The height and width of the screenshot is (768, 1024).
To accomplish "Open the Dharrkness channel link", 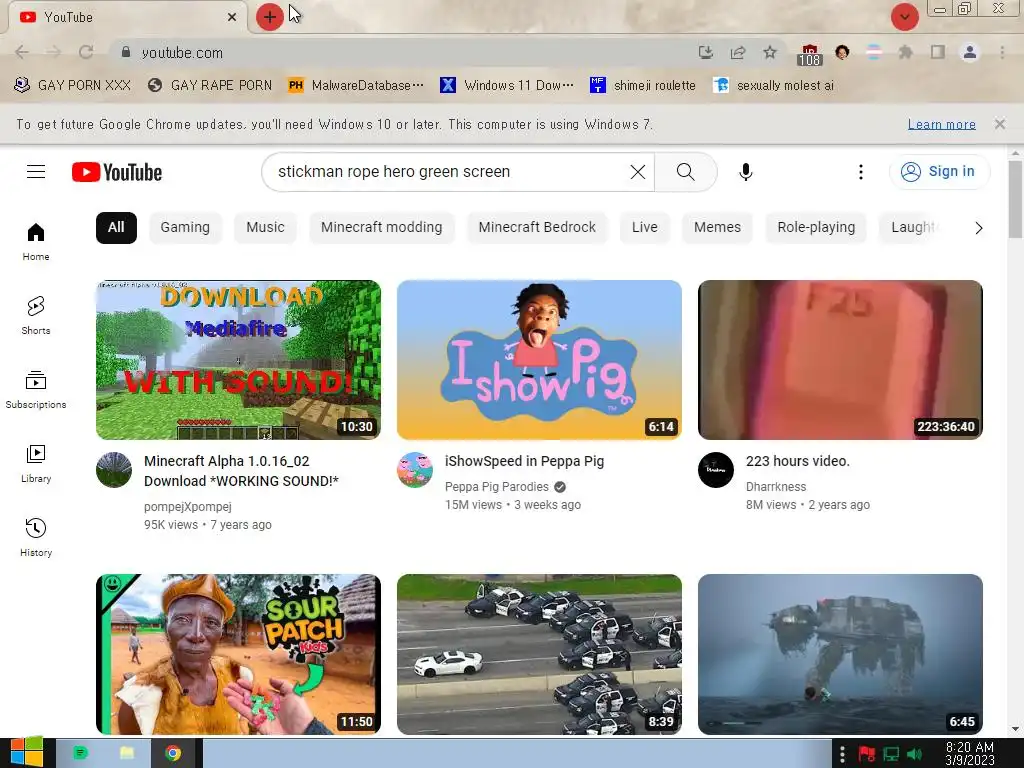I will [x=776, y=487].
